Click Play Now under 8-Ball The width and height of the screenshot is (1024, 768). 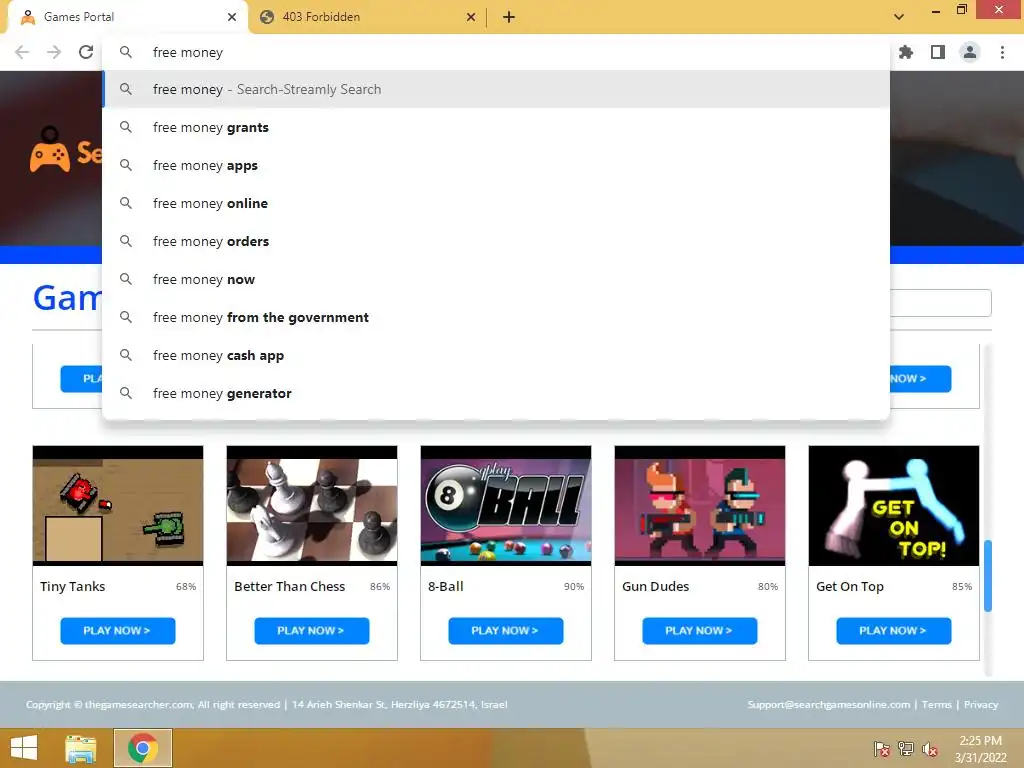coord(506,631)
